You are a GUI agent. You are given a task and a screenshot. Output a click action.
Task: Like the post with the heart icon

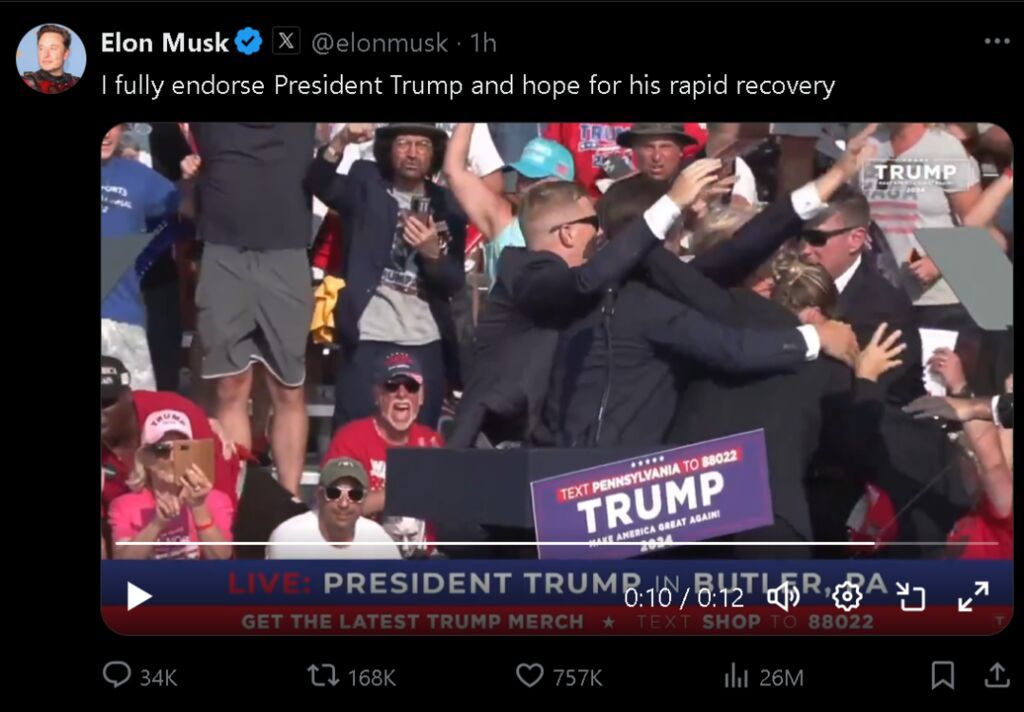coord(530,675)
